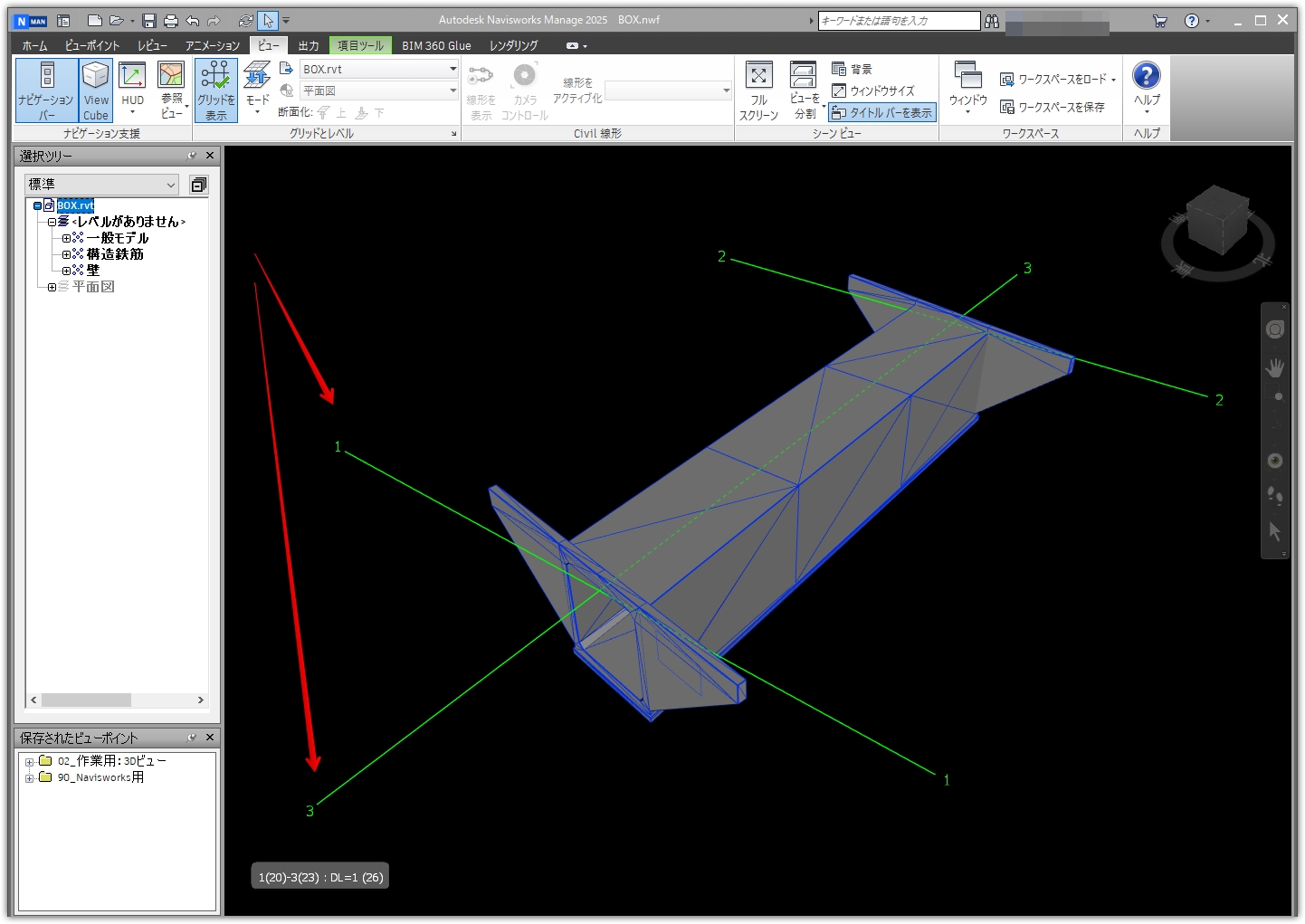Image resolution: width=1305 pixels, height=924 pixels.
Task: Toggle the ナビゲーションバー visibility
Action: click(x=46, y=88)
